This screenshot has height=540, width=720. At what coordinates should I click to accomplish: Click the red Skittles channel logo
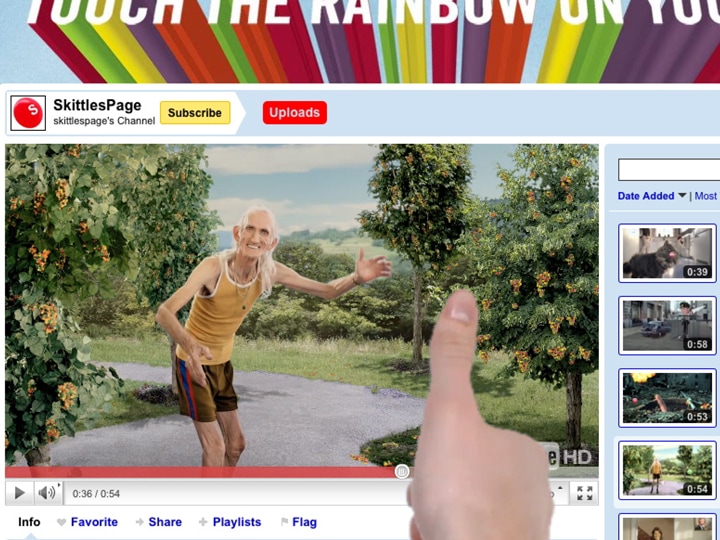pyautogui.click(x=28, y=113)
